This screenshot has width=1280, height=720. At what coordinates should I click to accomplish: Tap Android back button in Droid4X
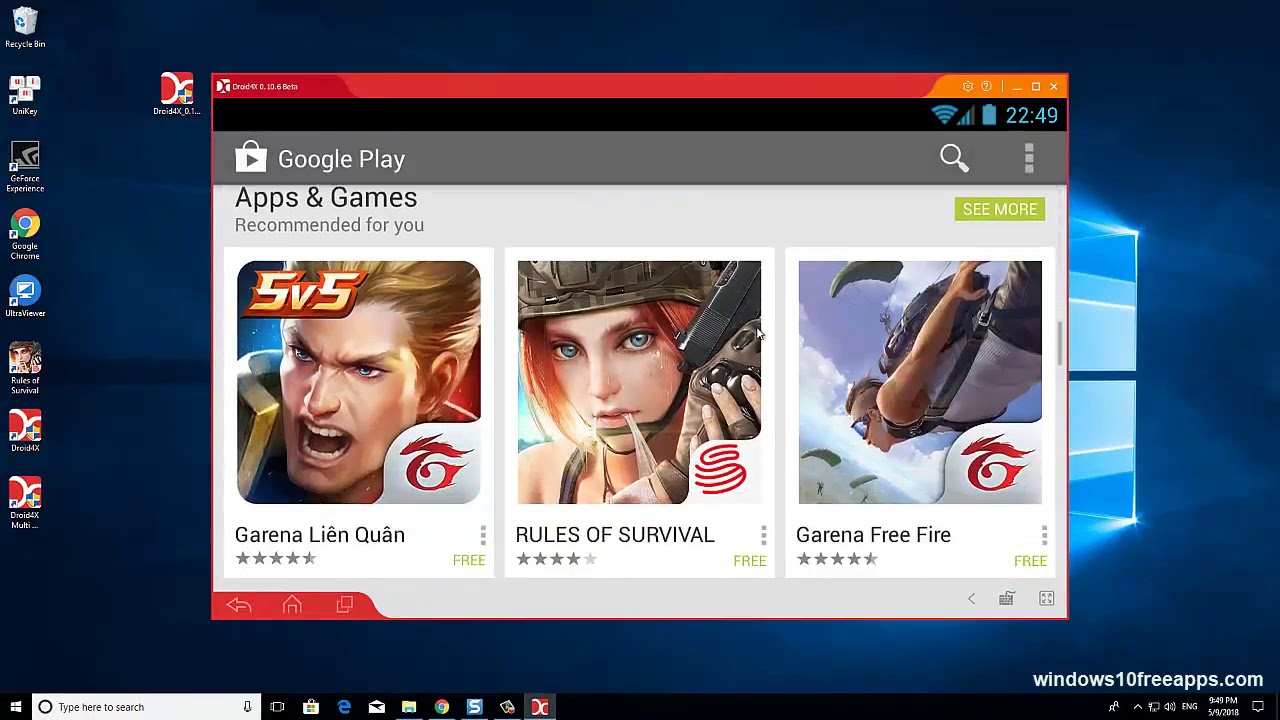[238, 605]
